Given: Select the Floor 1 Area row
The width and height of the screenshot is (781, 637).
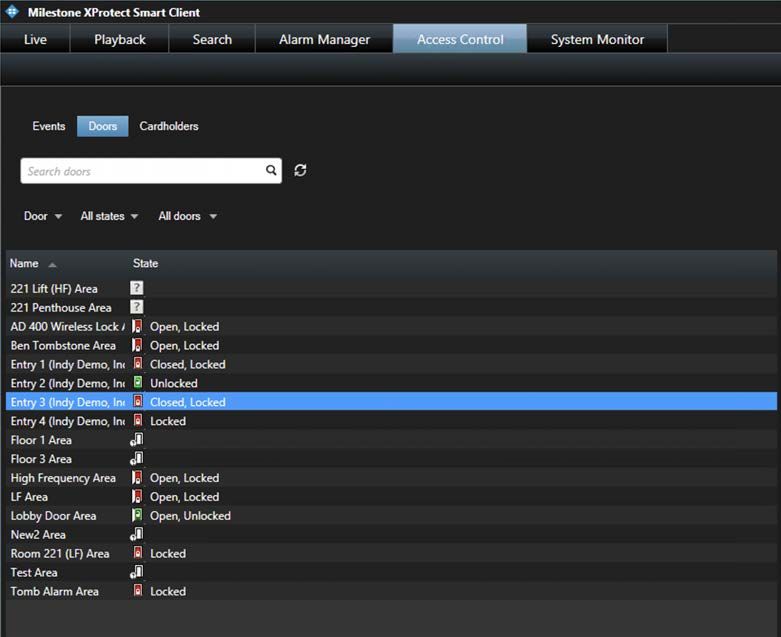Looking at the screenshot, I should [391, 440].
